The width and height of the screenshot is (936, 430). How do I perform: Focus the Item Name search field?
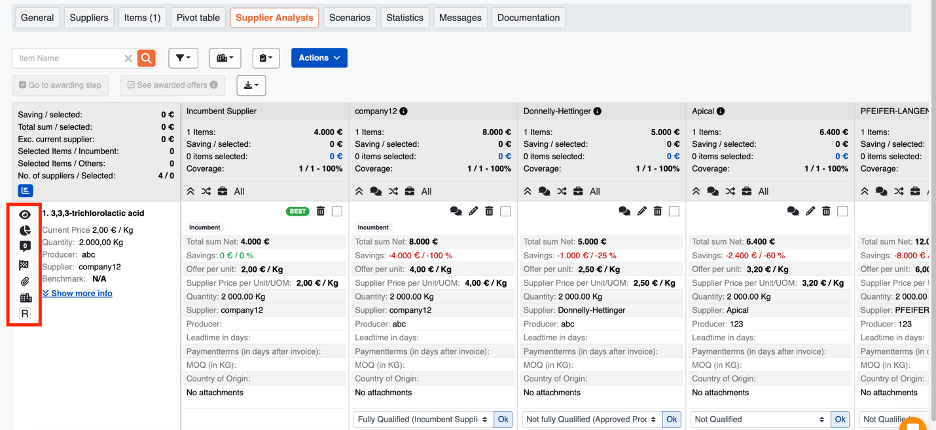pos(69,58)
